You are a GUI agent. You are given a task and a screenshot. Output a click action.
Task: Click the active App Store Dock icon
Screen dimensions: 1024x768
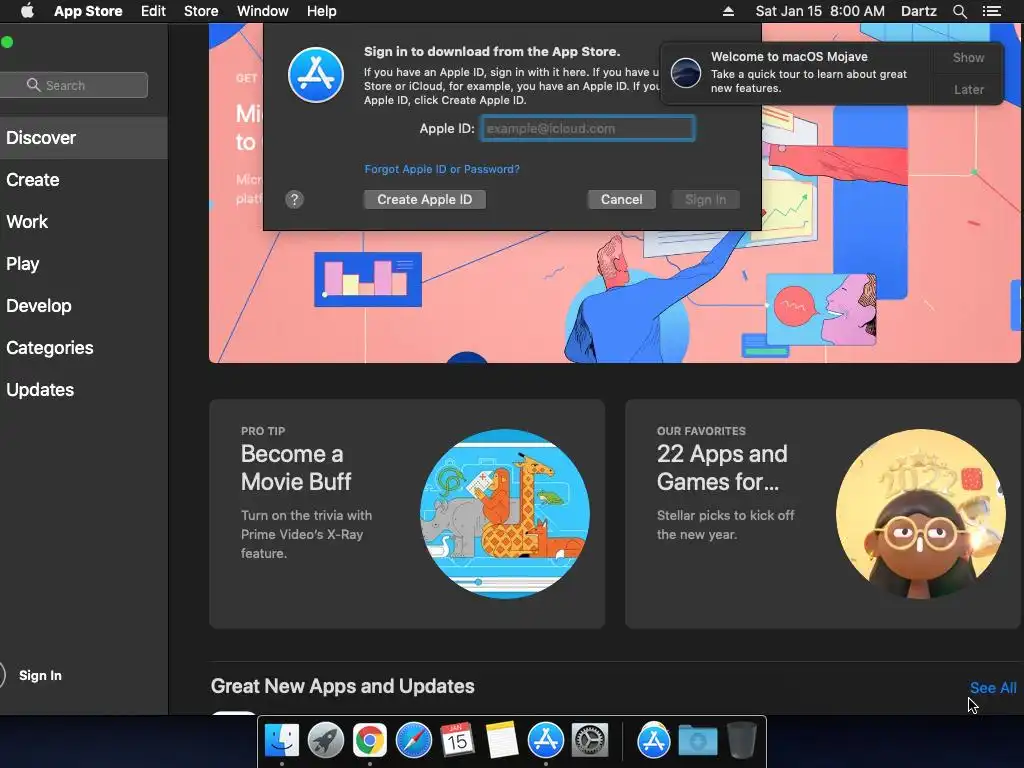tap(545, 740)
